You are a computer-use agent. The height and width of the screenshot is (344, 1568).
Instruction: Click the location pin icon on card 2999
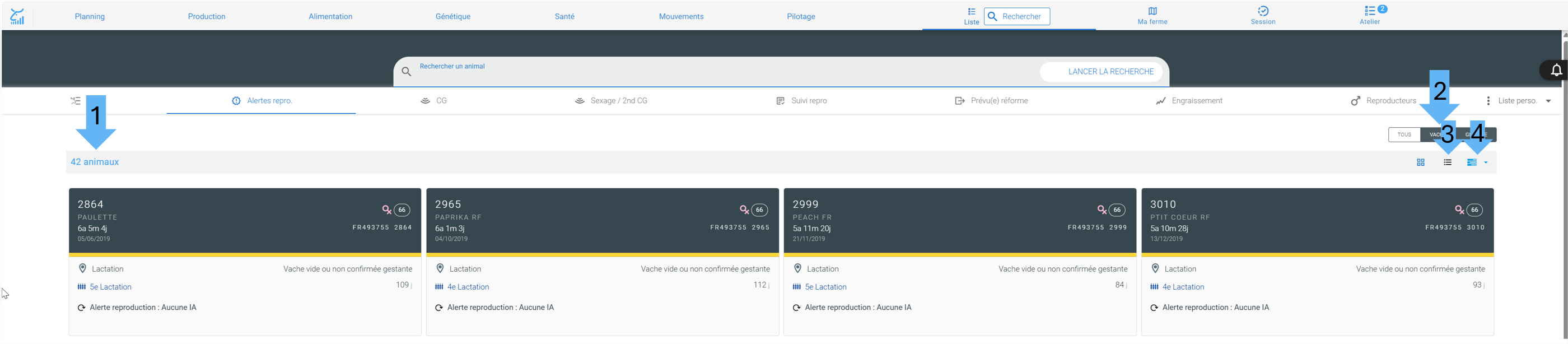point(797,268)
